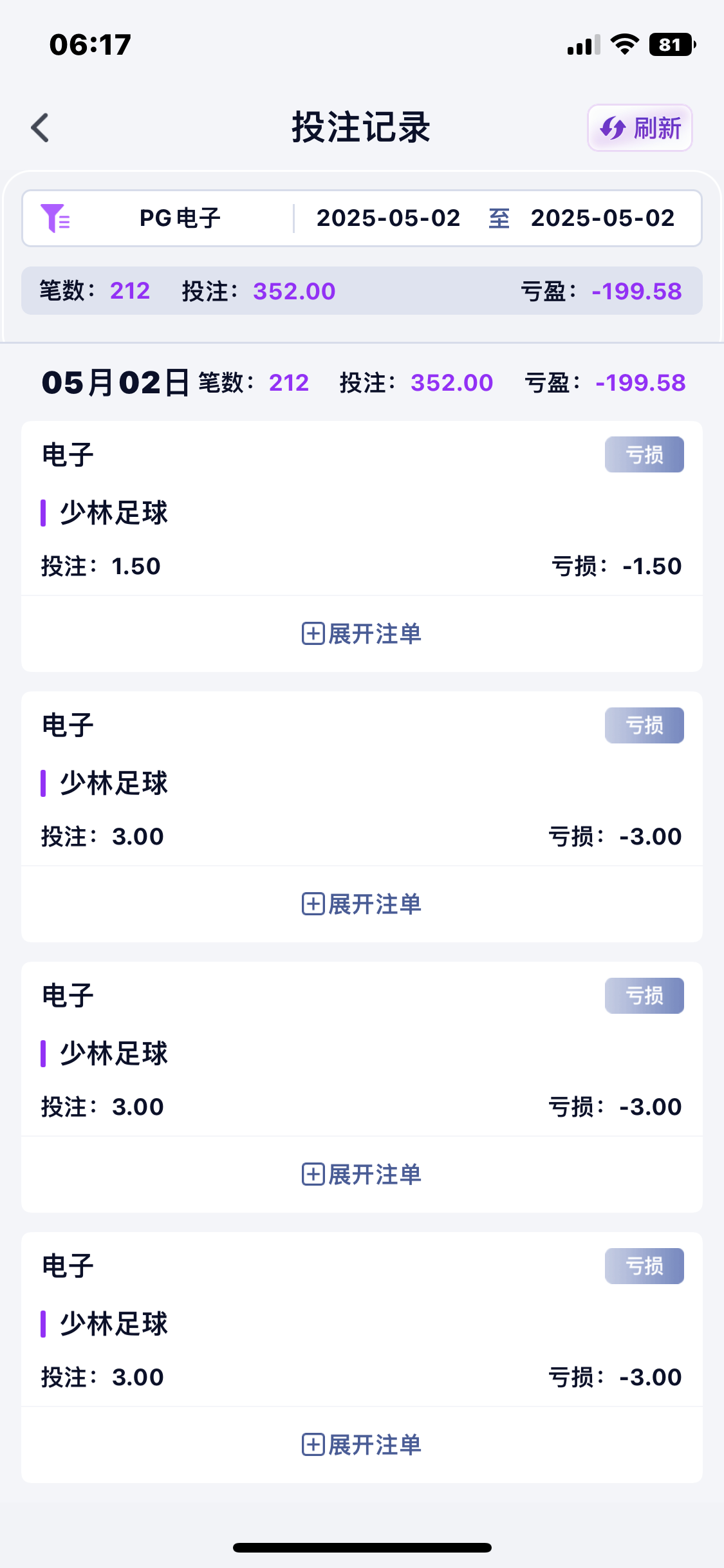Expand bet slip in the last card
724x1568 pixels.
(x=362, y=1445)
